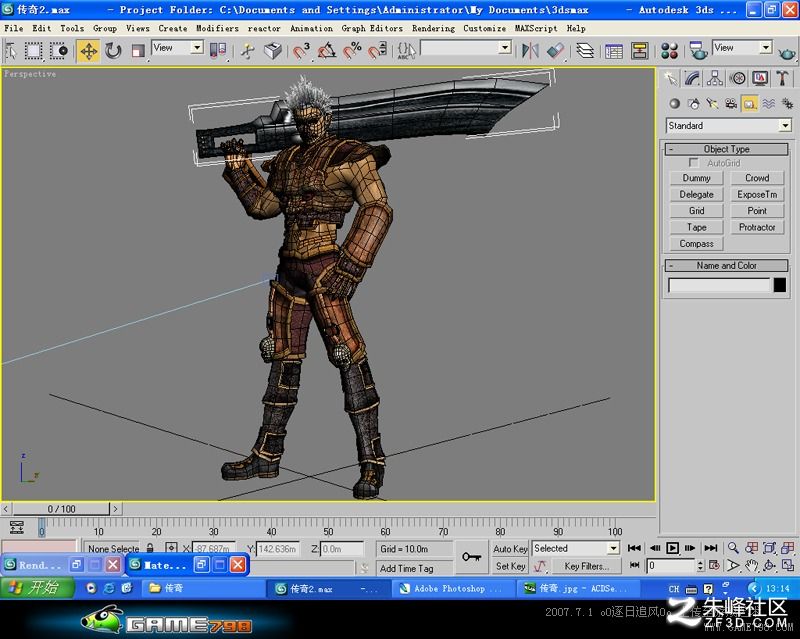800x639 pixels.
Task: Click the Delegate button
Action: 696,194
